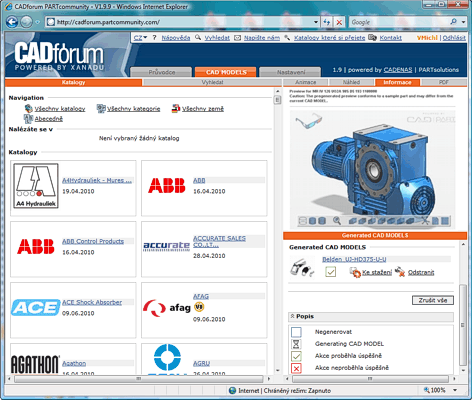Open the 100% zoom level dropdown
472x400 pixels.
point(455,390)
